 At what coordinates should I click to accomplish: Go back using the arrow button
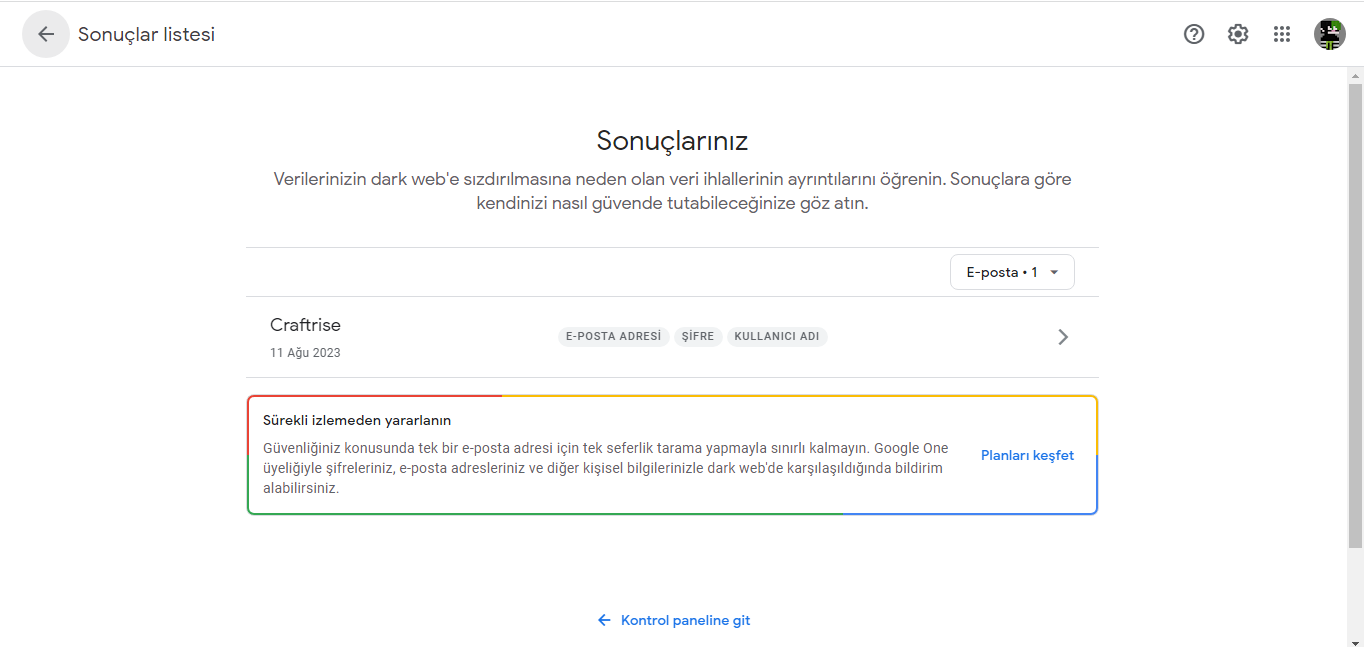click(x=46, y=34)
